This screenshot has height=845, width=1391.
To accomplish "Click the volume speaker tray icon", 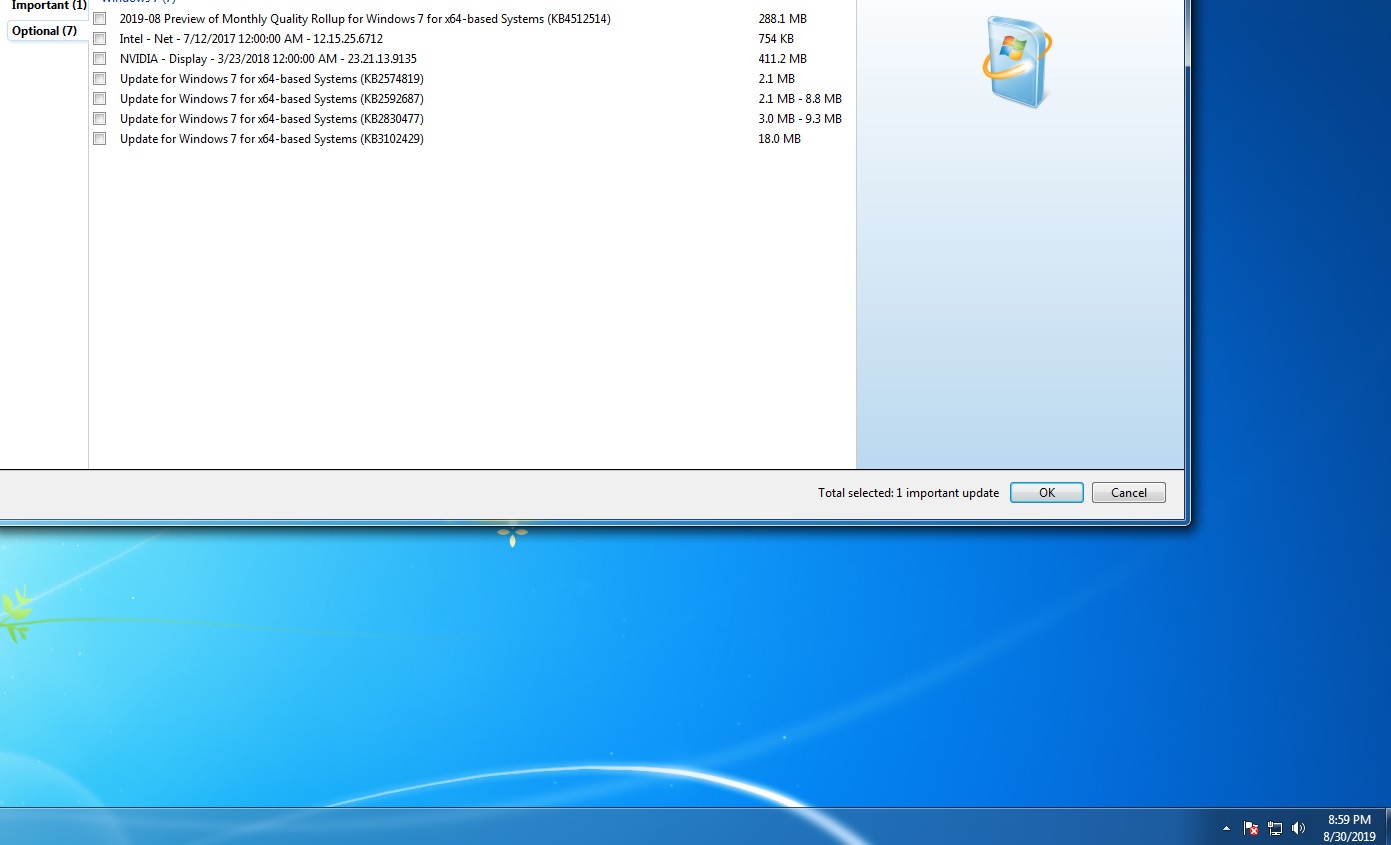I will coord(1298,828).
